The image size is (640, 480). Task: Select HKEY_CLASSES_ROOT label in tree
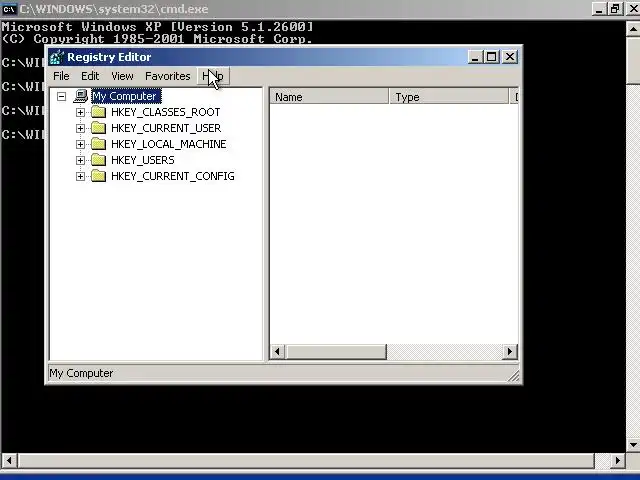[166, 112]
